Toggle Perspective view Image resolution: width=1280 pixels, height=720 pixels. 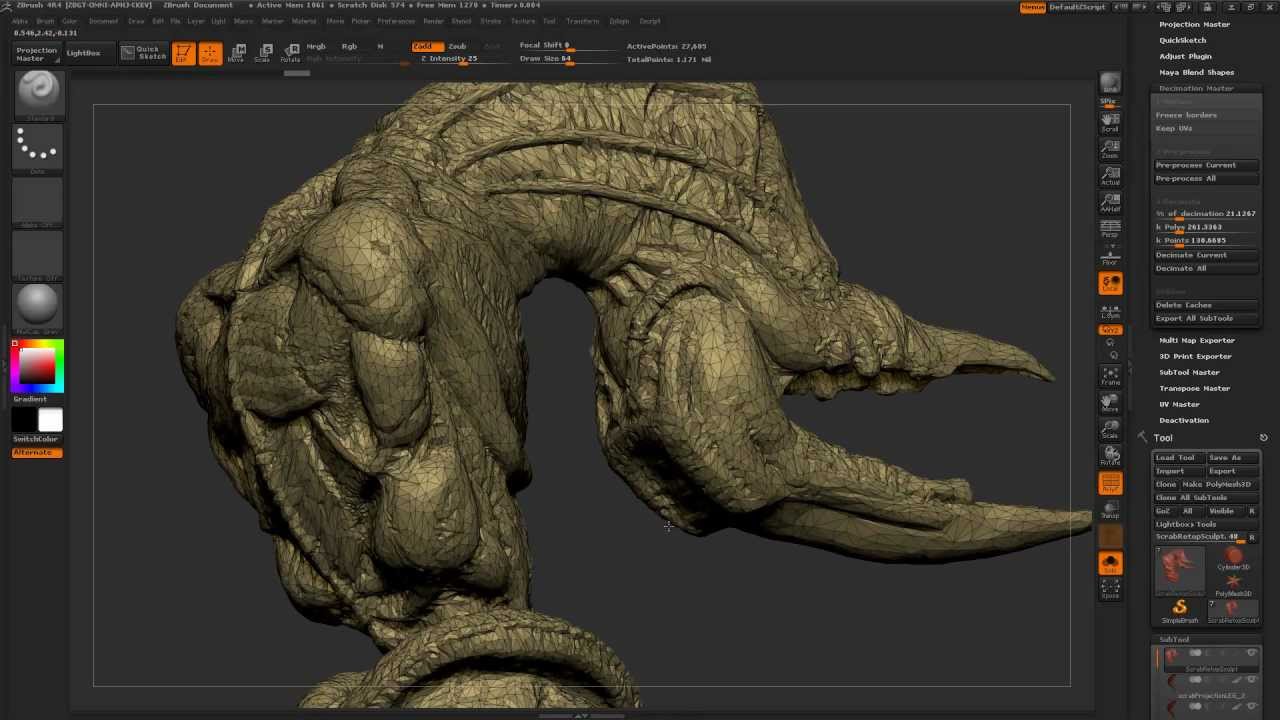[1110, 229]
